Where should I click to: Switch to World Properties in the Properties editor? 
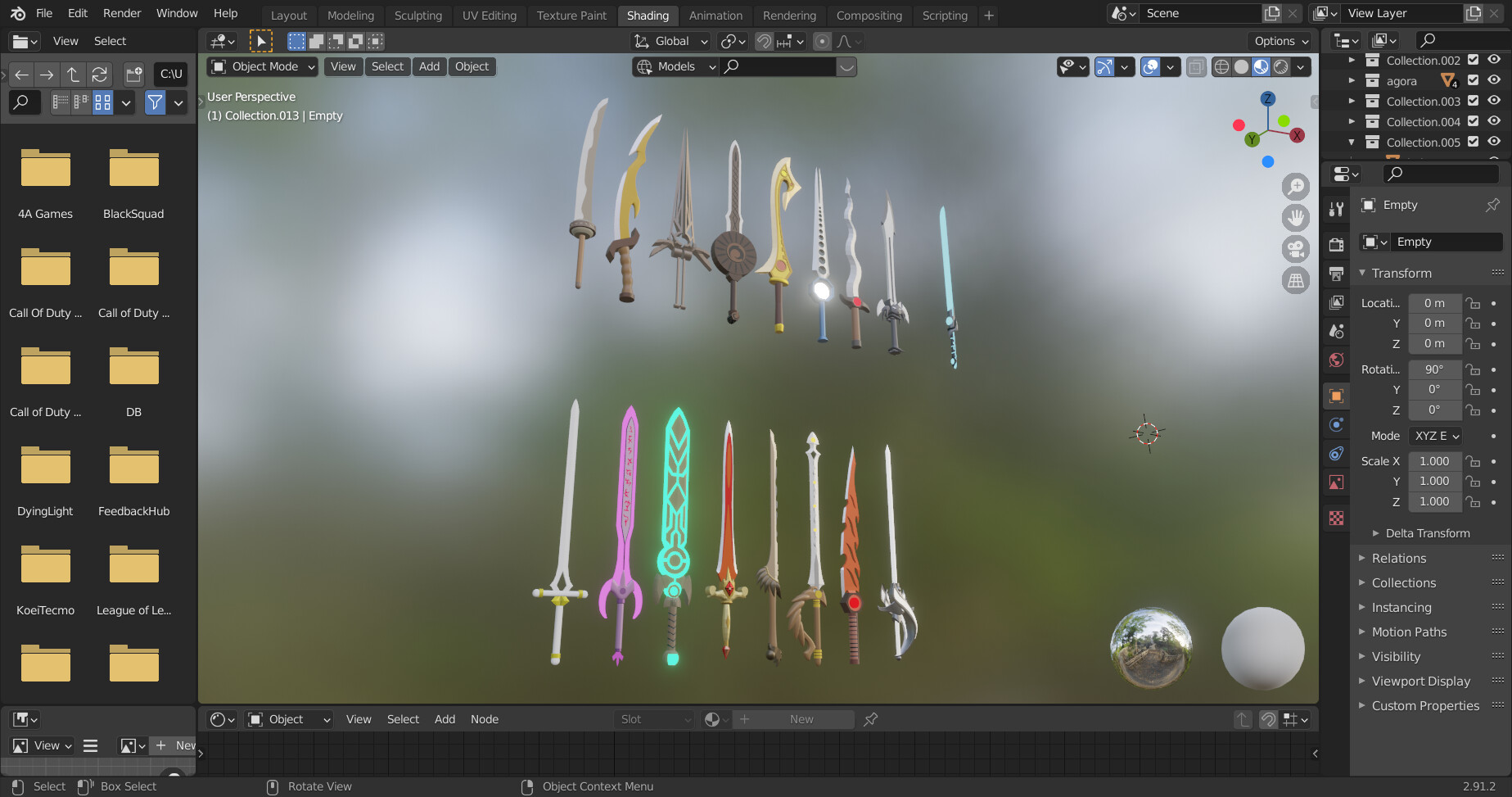pyautogui.click(x=1336, y=359)
